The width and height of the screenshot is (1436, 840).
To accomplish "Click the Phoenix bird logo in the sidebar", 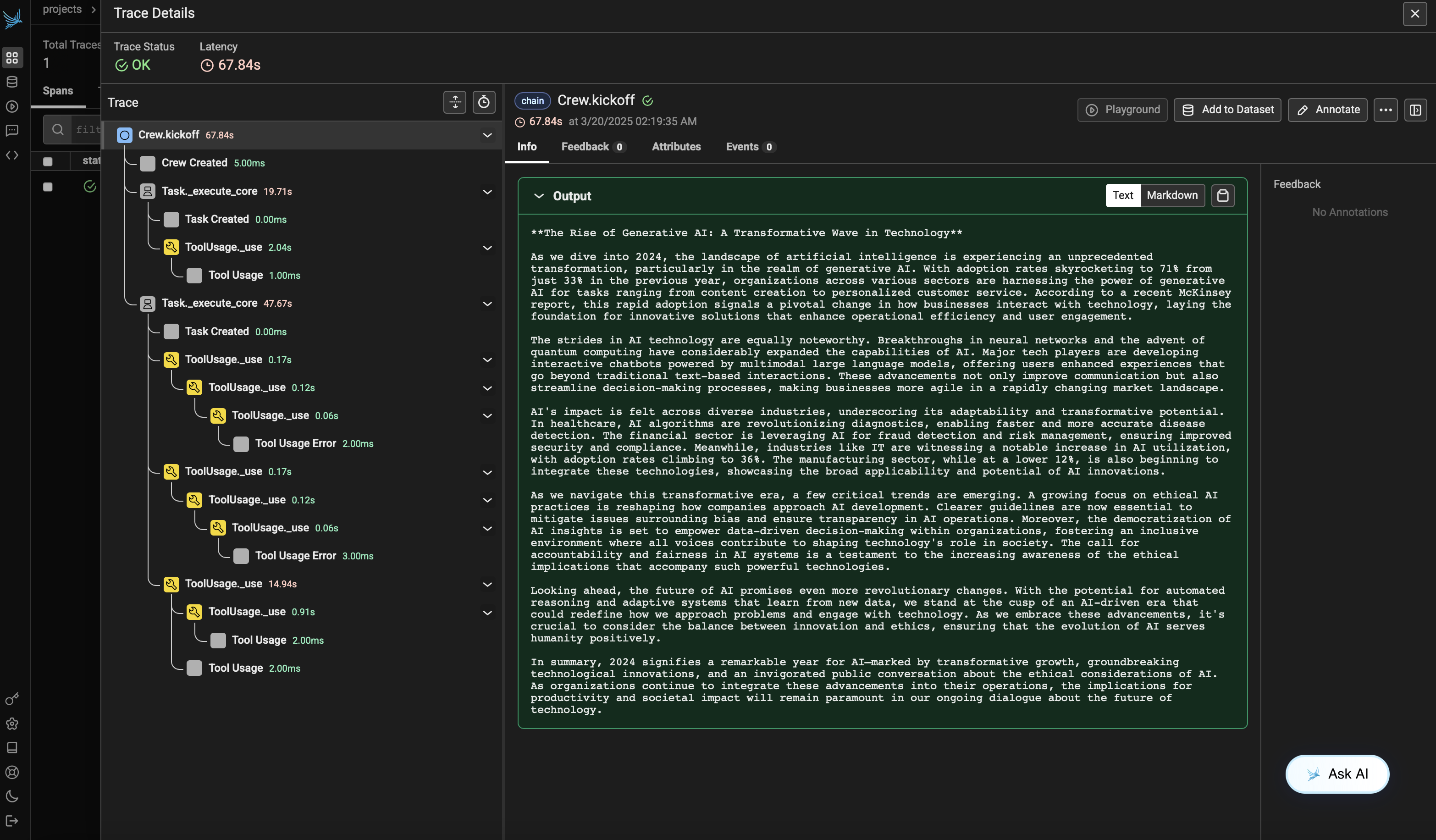I will pyautogui.click(x=12, y=18).
